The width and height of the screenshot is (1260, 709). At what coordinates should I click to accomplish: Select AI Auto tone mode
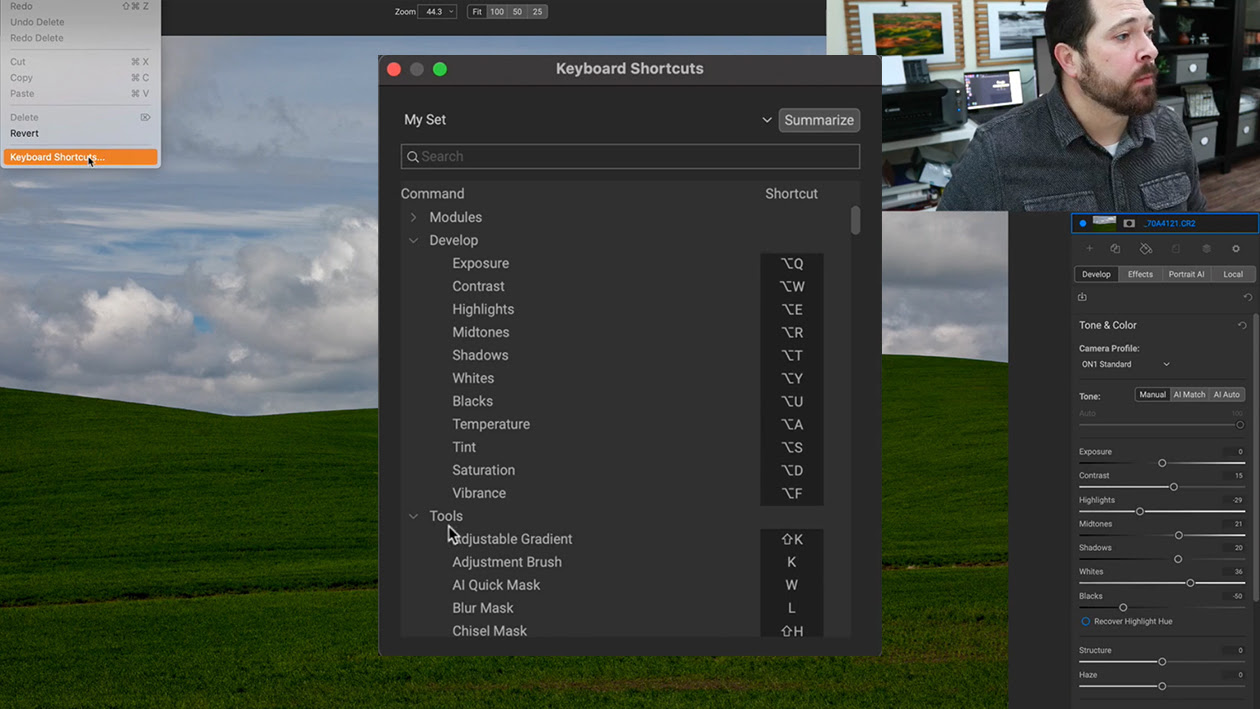point(1226,395)
